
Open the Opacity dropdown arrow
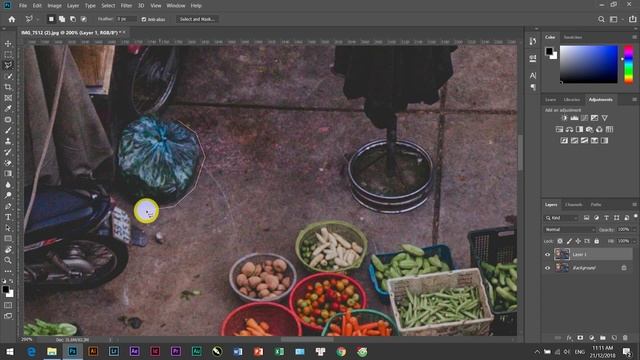pos(633,229)
